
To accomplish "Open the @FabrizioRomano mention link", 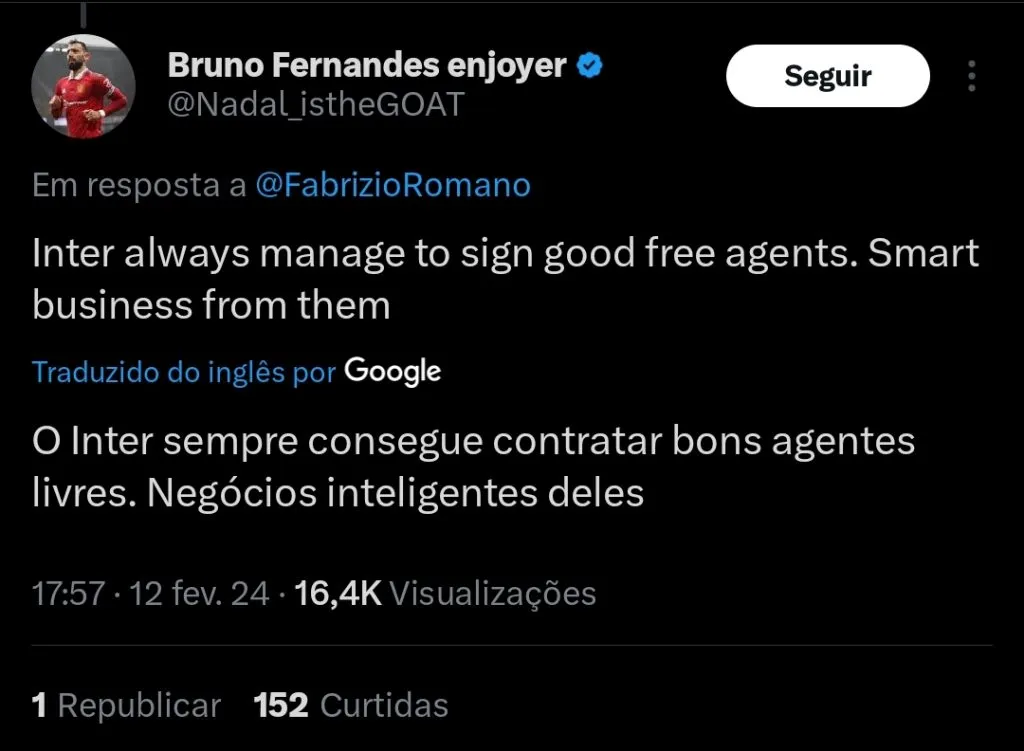I will (x=393, y=185).
